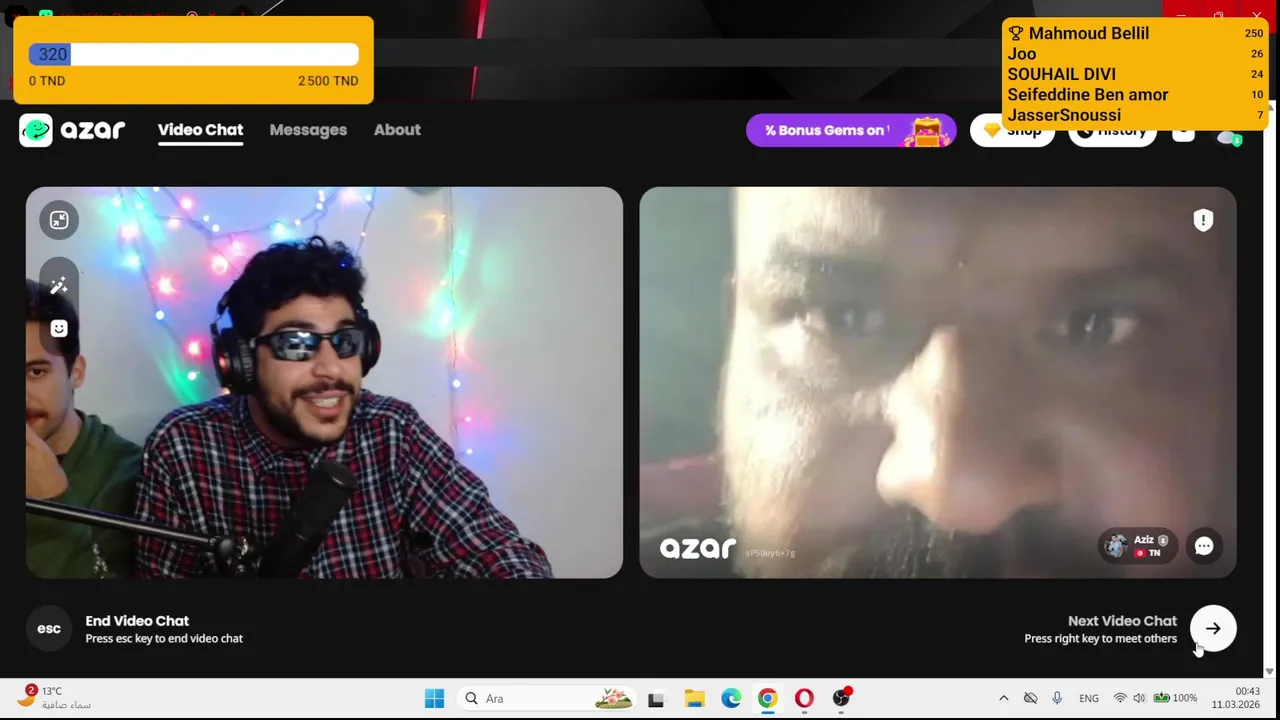The image size is (1280, 720).
Task: Open the Video Chat tab
Action: (200, 130)
